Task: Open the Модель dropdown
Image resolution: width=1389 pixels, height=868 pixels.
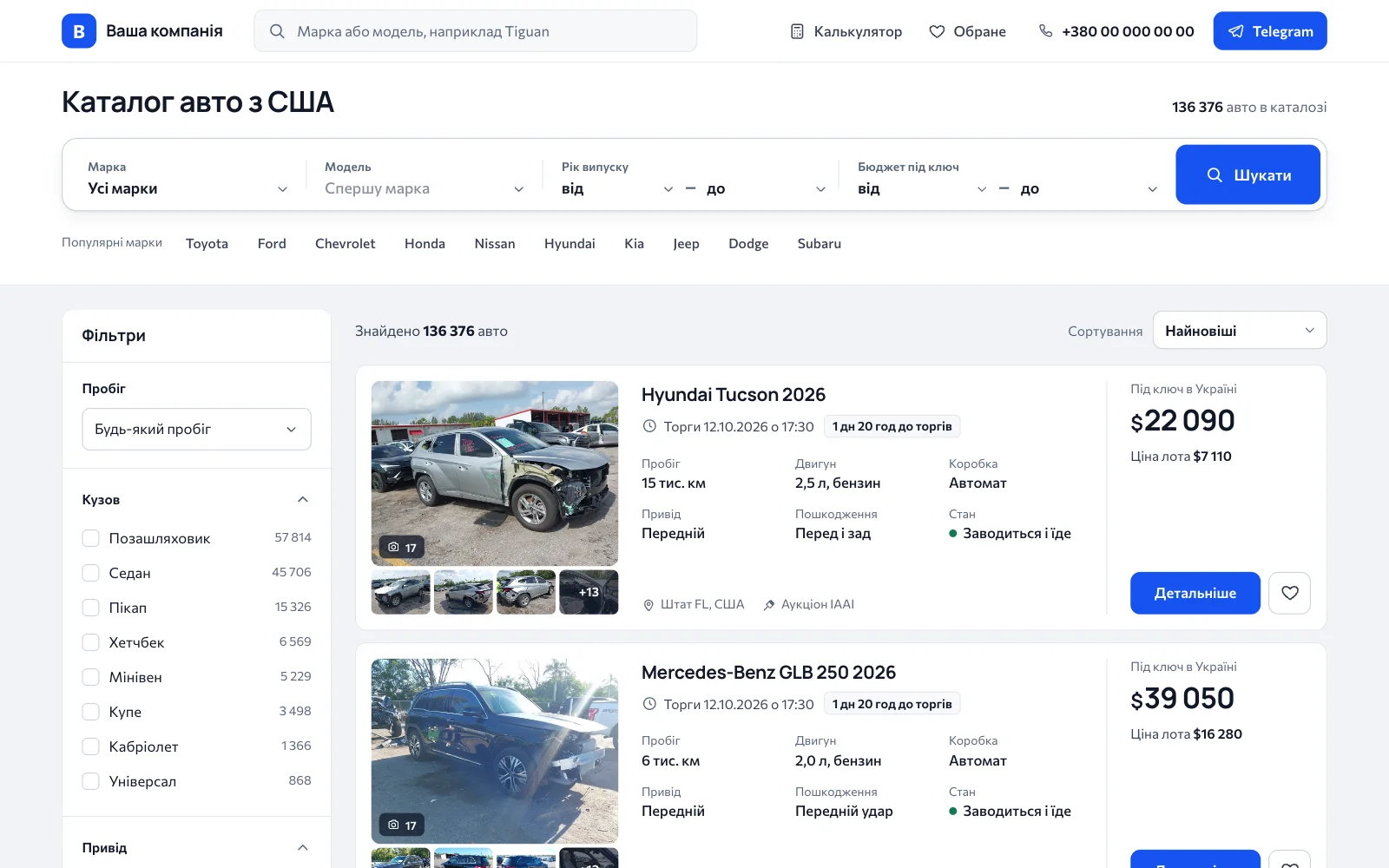Action: pyautogui.click(x=424, y=188)
